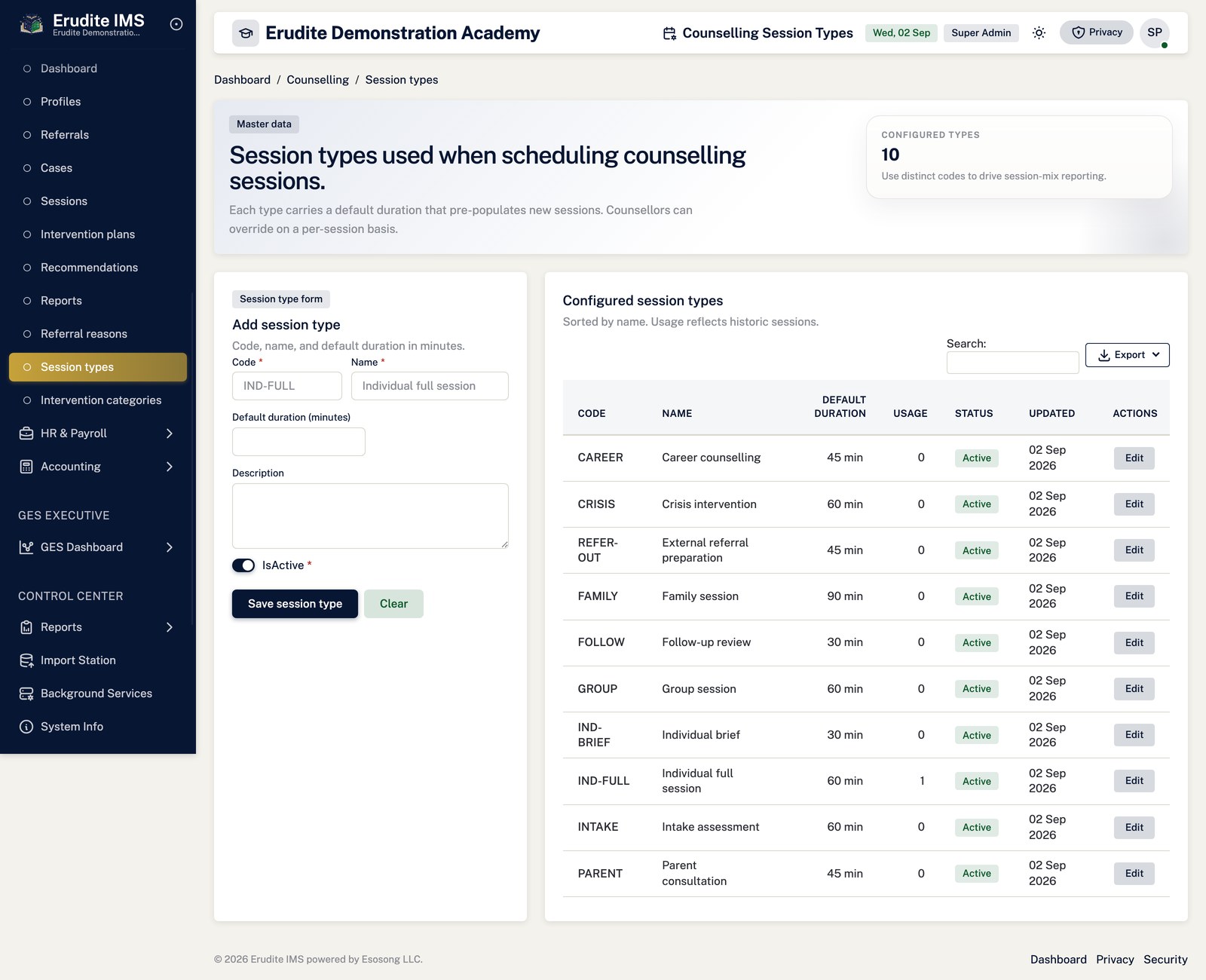This screenshot has width=1206, height=980.
Task: Edit the CAREER session type
Action: [x=1134, y=458]
